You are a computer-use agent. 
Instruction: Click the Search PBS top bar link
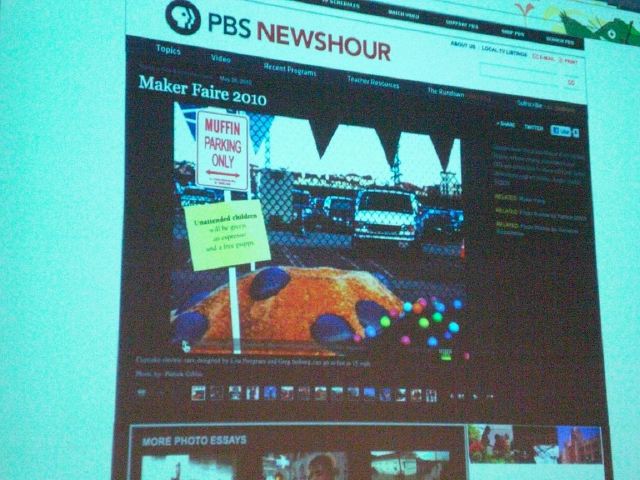pyautogui.click(x=560, y=40)
